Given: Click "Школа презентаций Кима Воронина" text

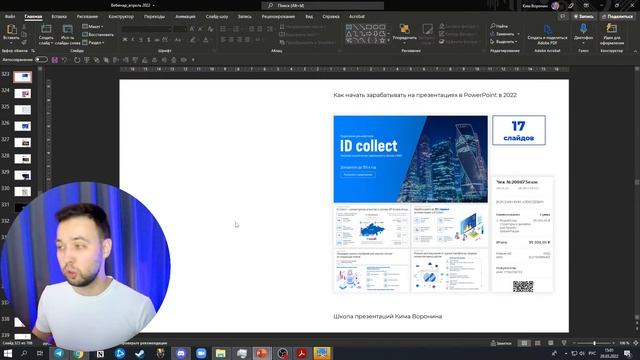Looking at the screenshot, I should tap(387, 316).
